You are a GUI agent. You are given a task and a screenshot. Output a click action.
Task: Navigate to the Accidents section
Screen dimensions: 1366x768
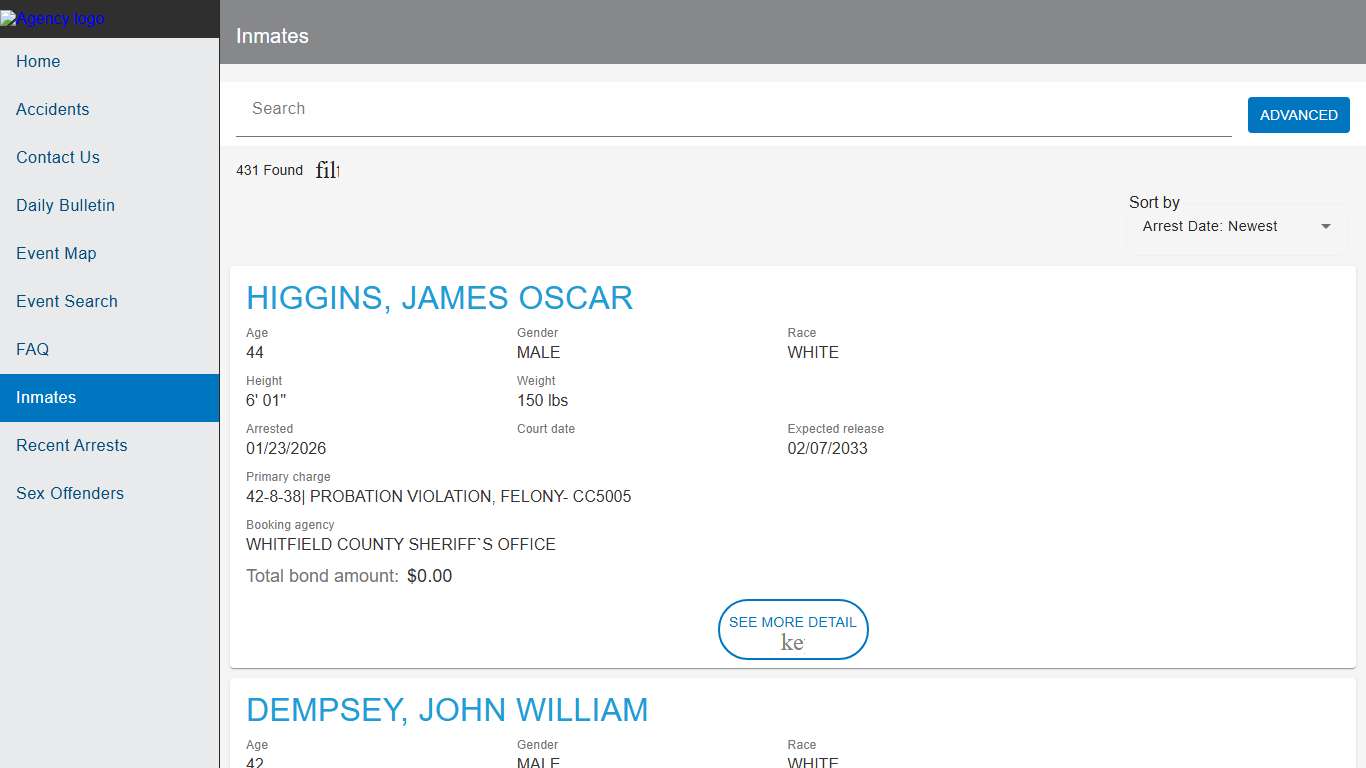click(x=52, y=109)
